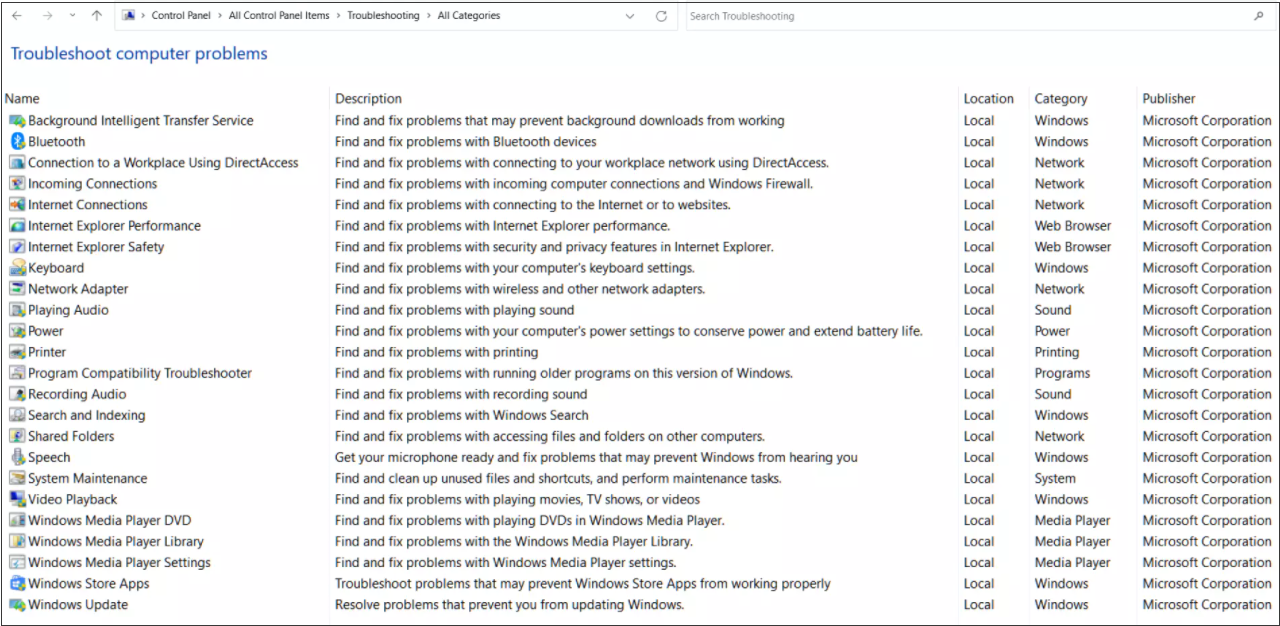The height and width of the screenshot is (626, 1280).
Task: Click the Video Playback icon
Action: (x=17, y=499)
